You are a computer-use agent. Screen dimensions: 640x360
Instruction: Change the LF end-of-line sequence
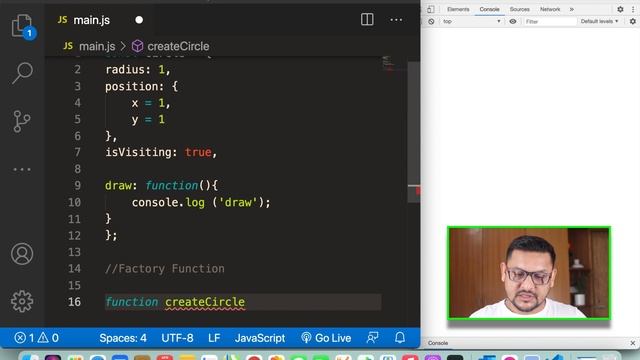click(214, 338)
